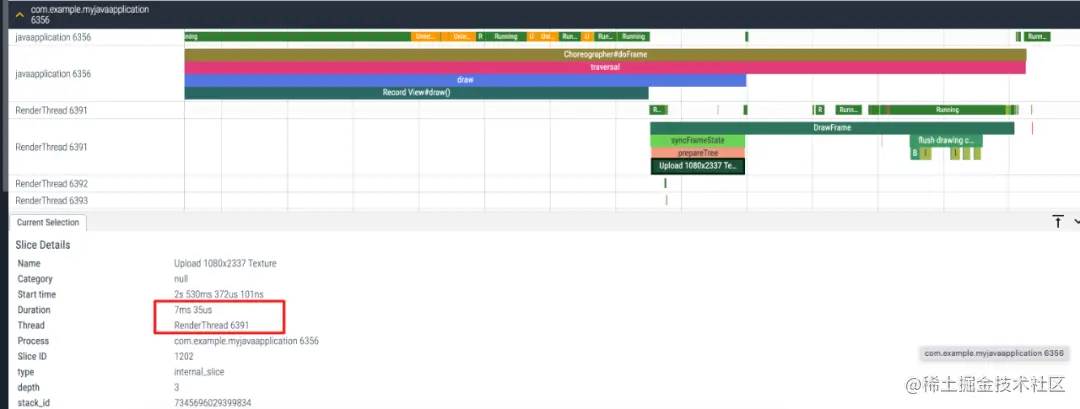The image size is (1080, 409).
Task: Click the Slice ID row label
Action: (32, 357)
